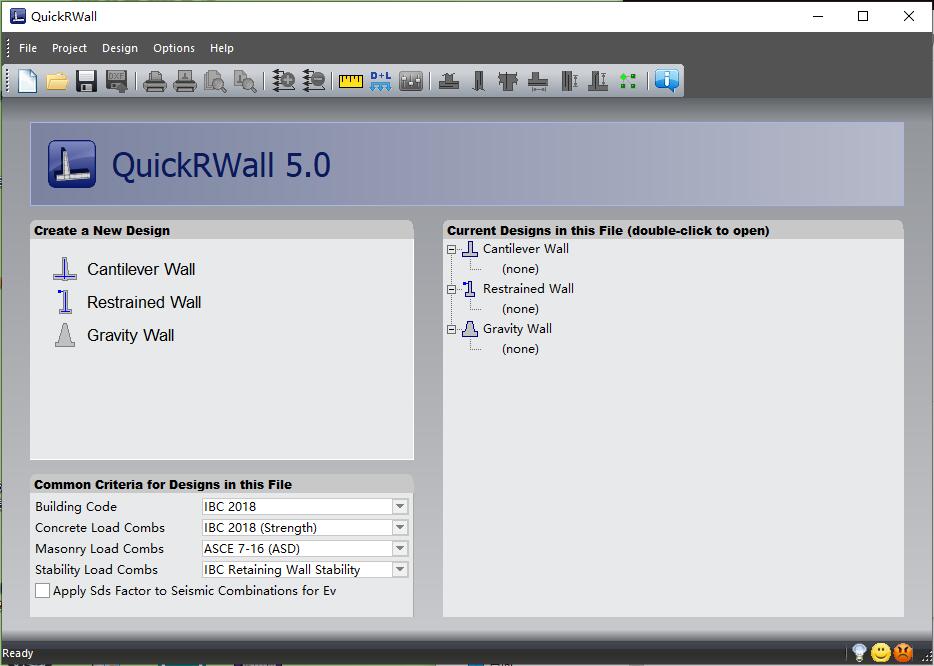This screenshot has height=666, width=934.
Task: Export to DXF from the toolbar
Action: pos(116,80)
